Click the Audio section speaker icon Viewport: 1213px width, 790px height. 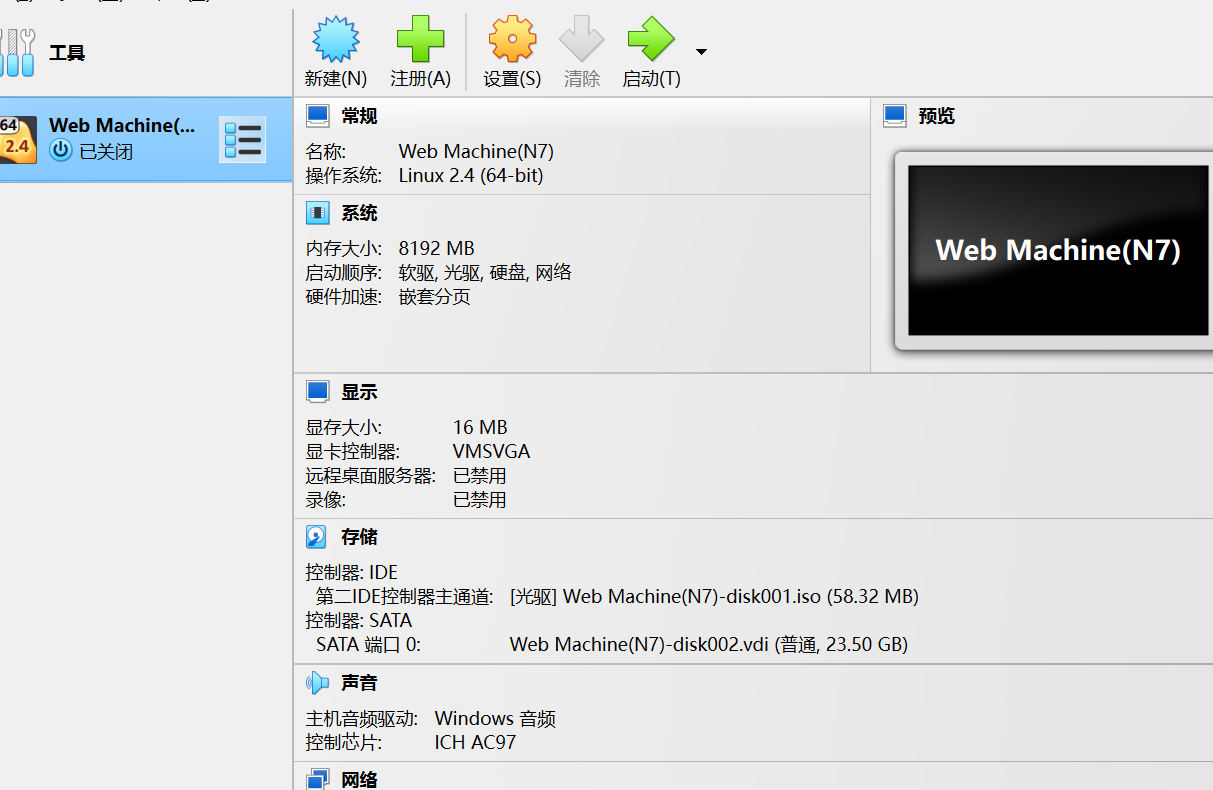coord(317,683)
